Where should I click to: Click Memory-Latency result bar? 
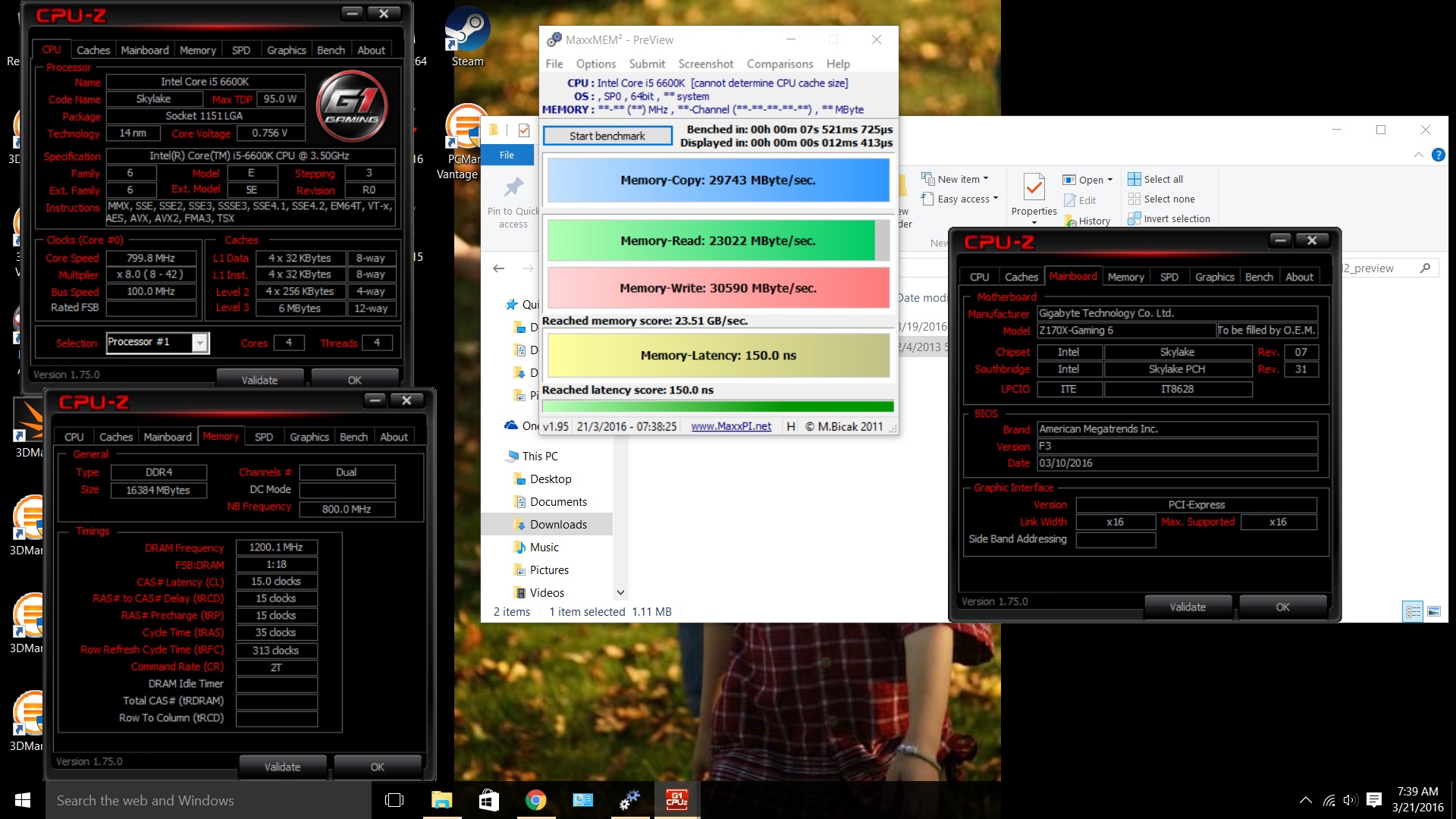coord(718,355)
